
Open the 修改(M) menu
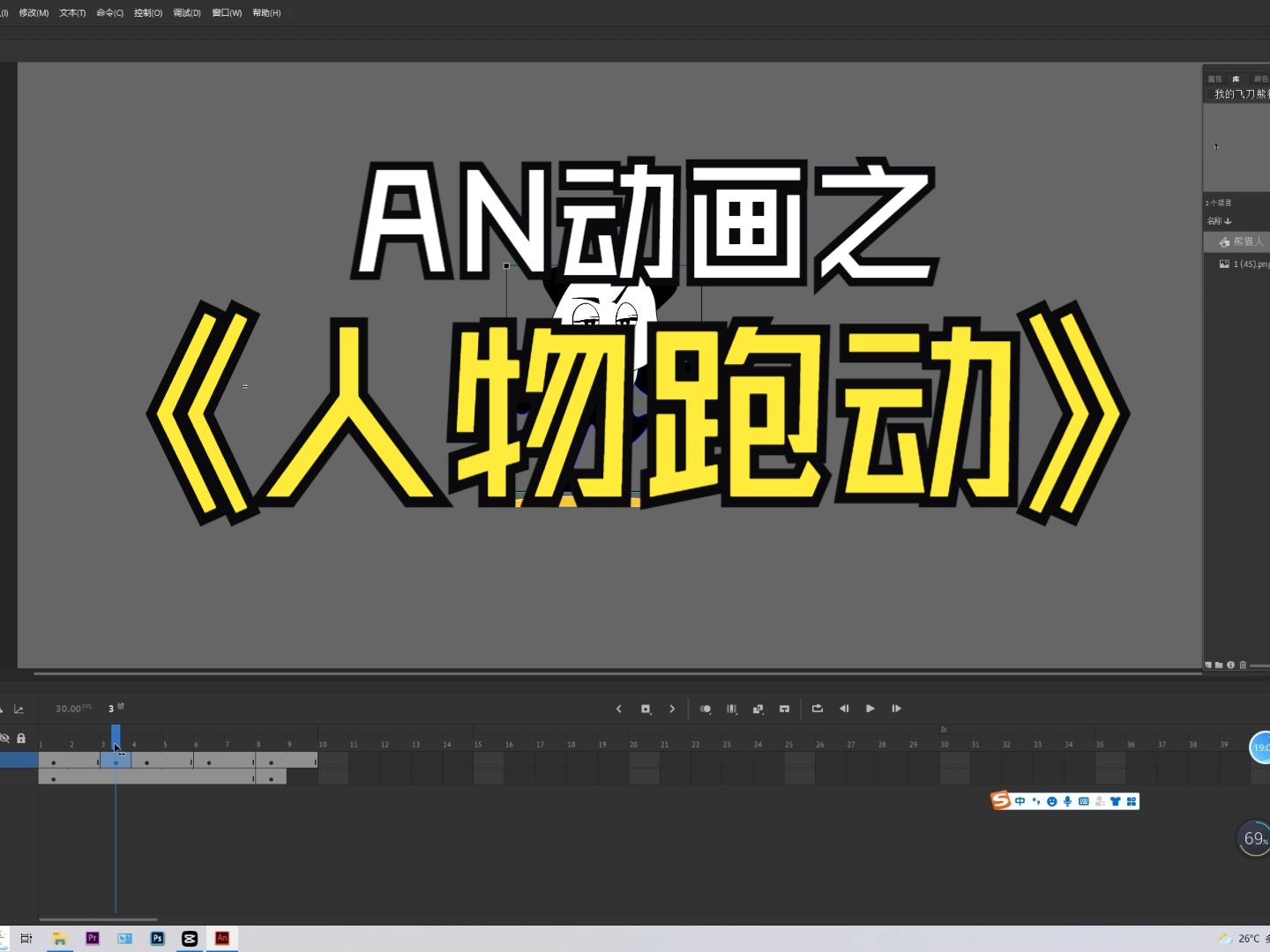pos(34,13)
